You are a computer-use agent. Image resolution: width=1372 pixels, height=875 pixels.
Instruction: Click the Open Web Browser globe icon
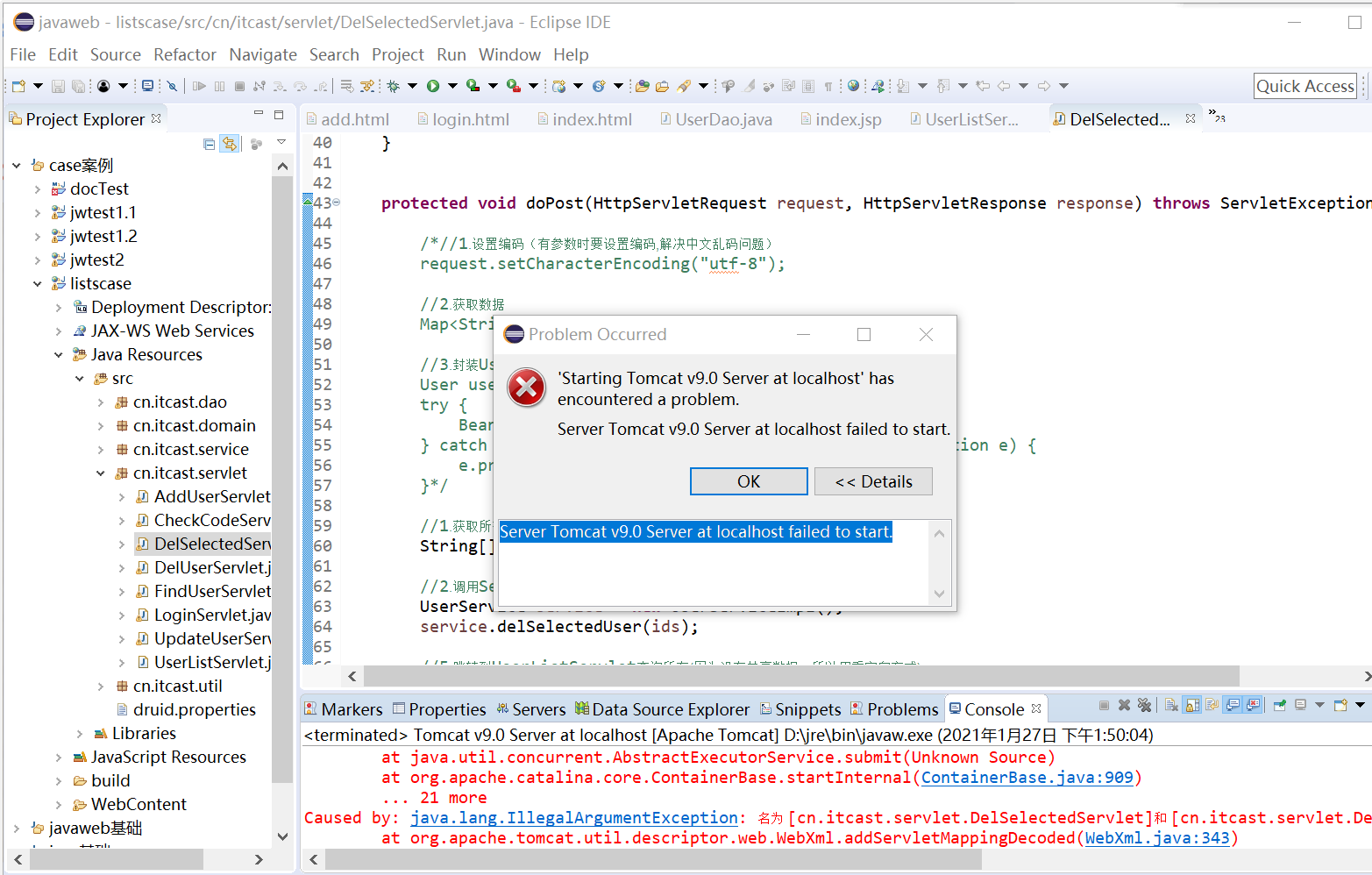point(853,86)
